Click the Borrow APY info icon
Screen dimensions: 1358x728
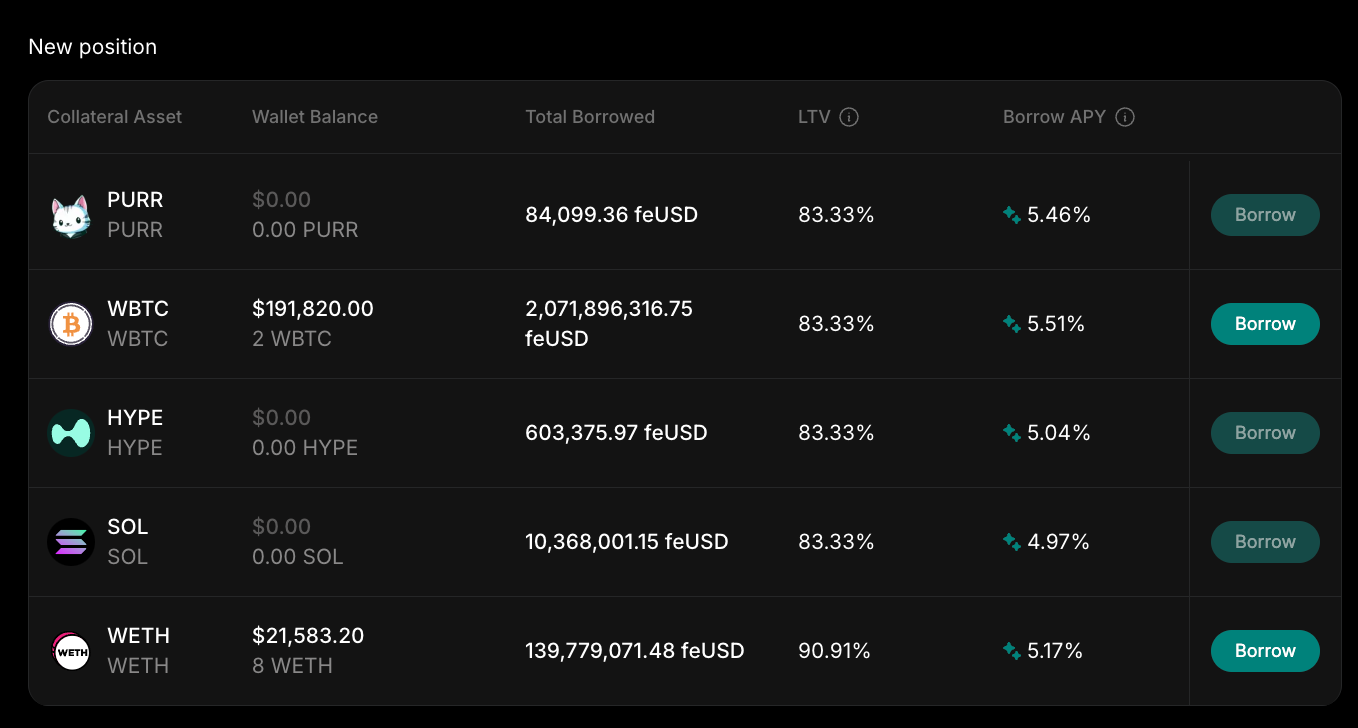click(1125, 117)
